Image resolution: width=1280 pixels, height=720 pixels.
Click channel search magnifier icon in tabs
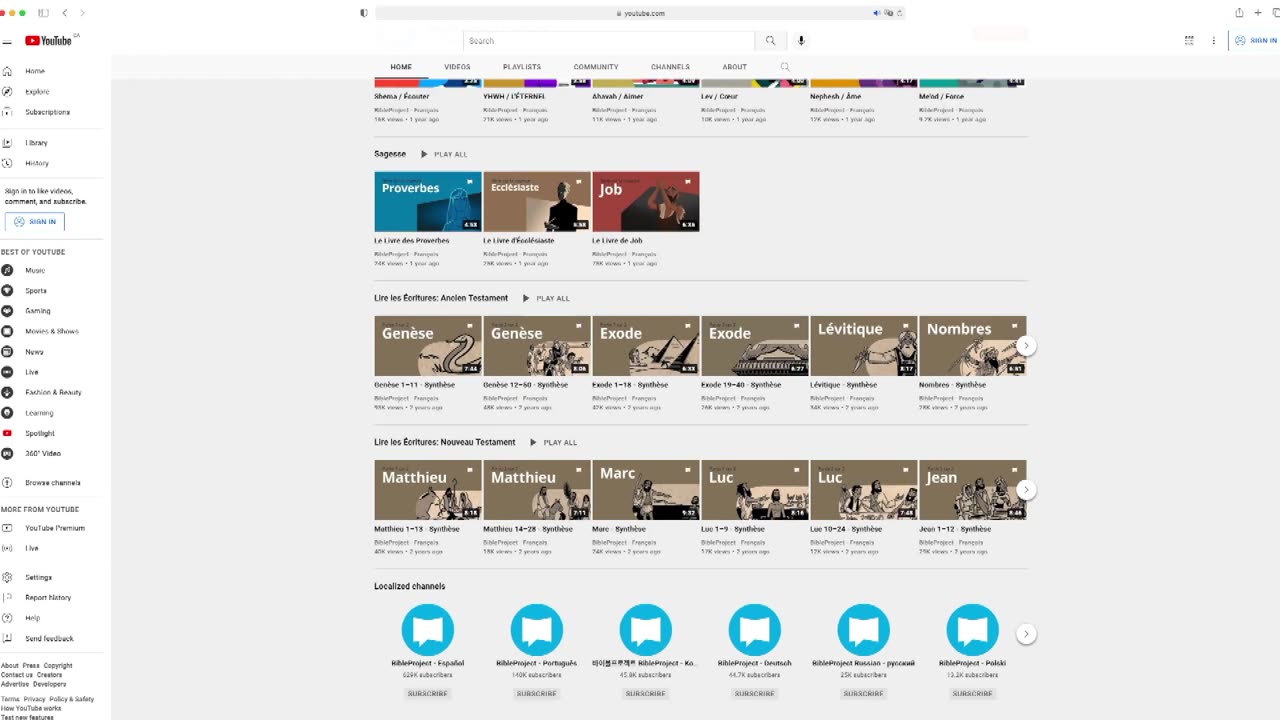click(x=785, y=67)
